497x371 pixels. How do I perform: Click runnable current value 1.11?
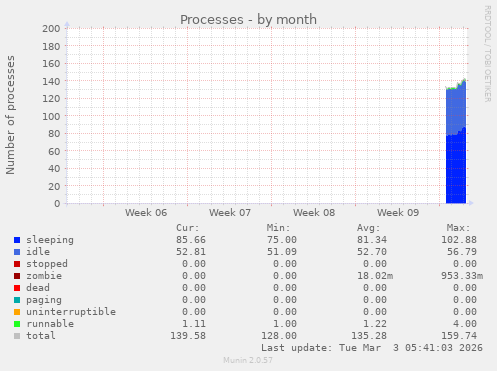(x=194, y=324)
